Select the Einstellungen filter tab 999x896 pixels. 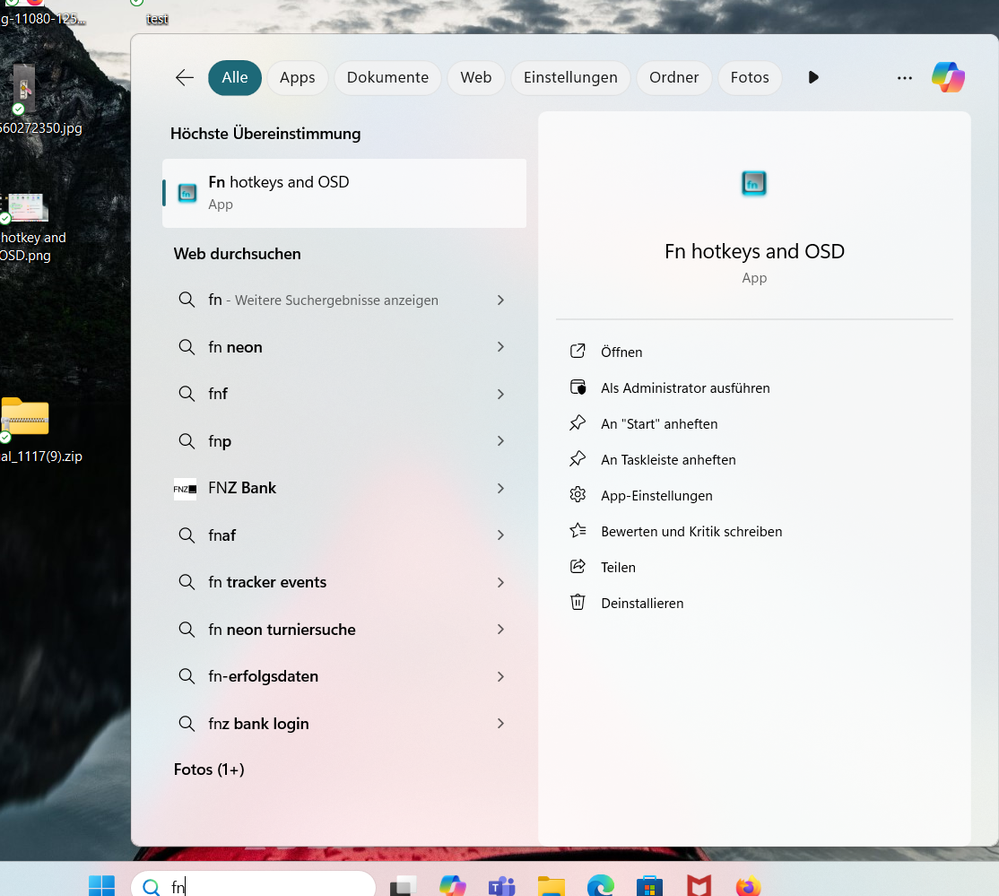pos(570,78)
